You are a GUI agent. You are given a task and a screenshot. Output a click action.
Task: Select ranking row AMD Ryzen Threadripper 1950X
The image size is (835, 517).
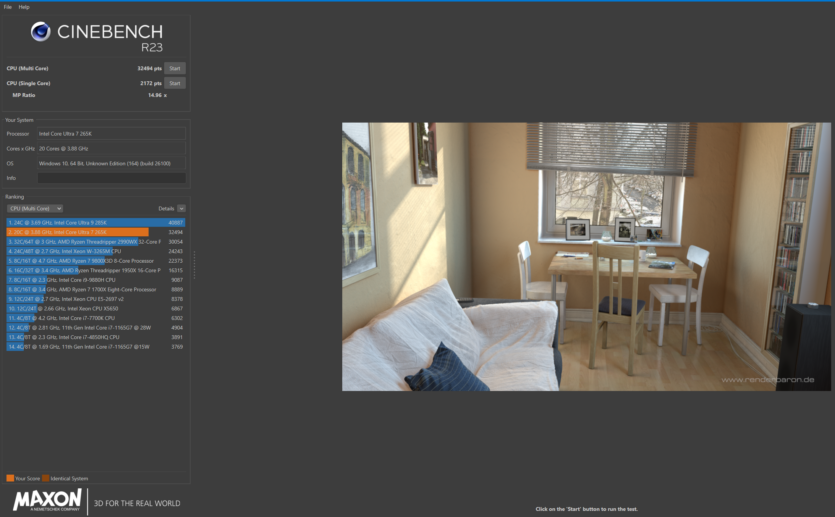[95, 270]
